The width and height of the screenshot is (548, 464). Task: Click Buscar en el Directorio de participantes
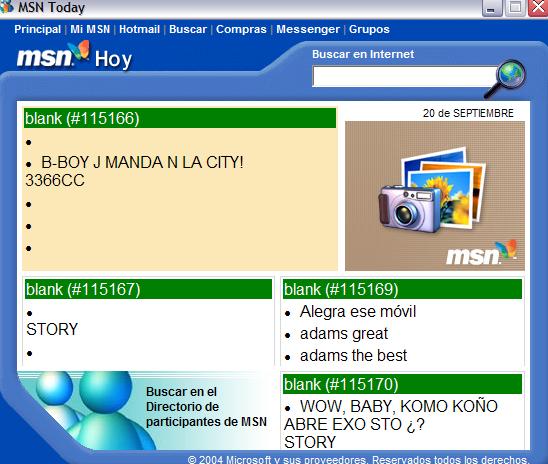click(206, 407)
